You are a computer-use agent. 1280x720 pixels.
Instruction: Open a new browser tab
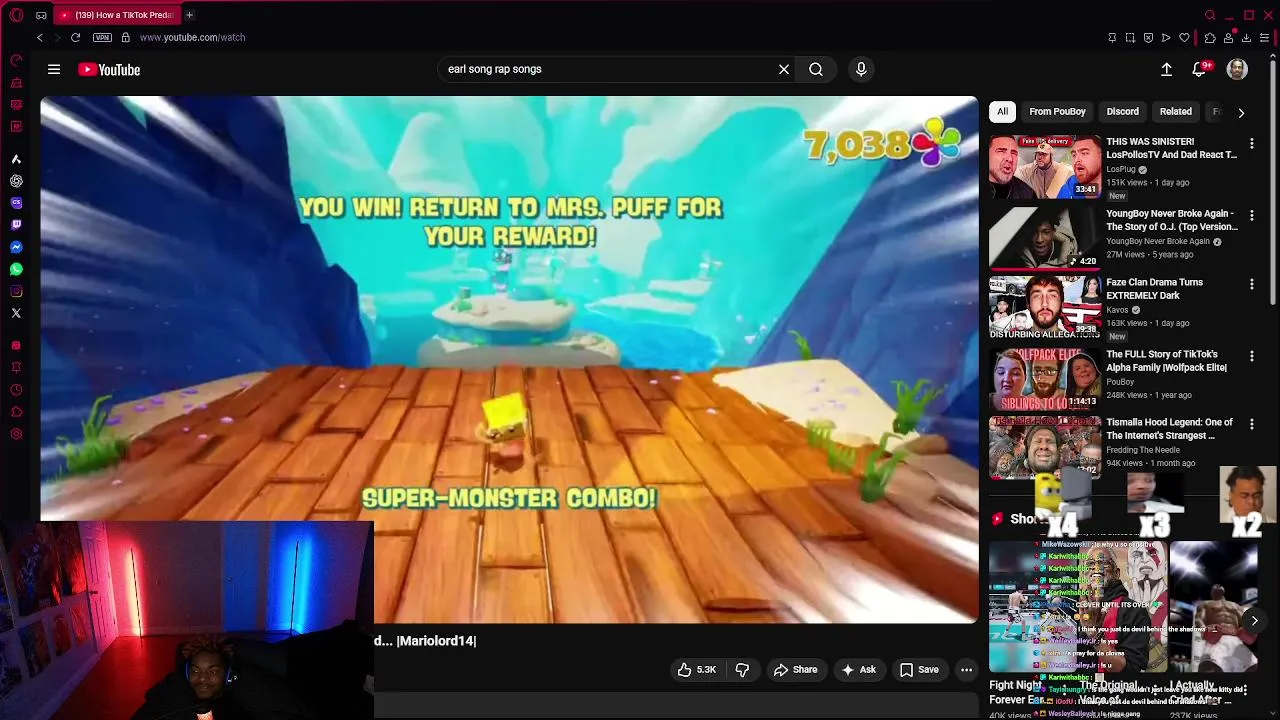pos(189,15)
